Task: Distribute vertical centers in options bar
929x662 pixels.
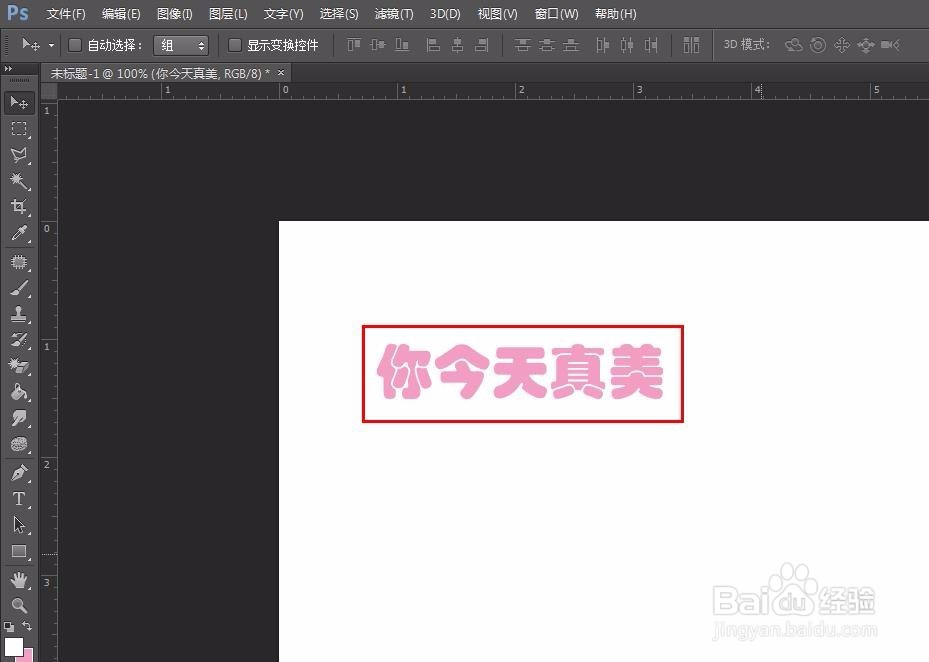Action: tap(546, 45)
